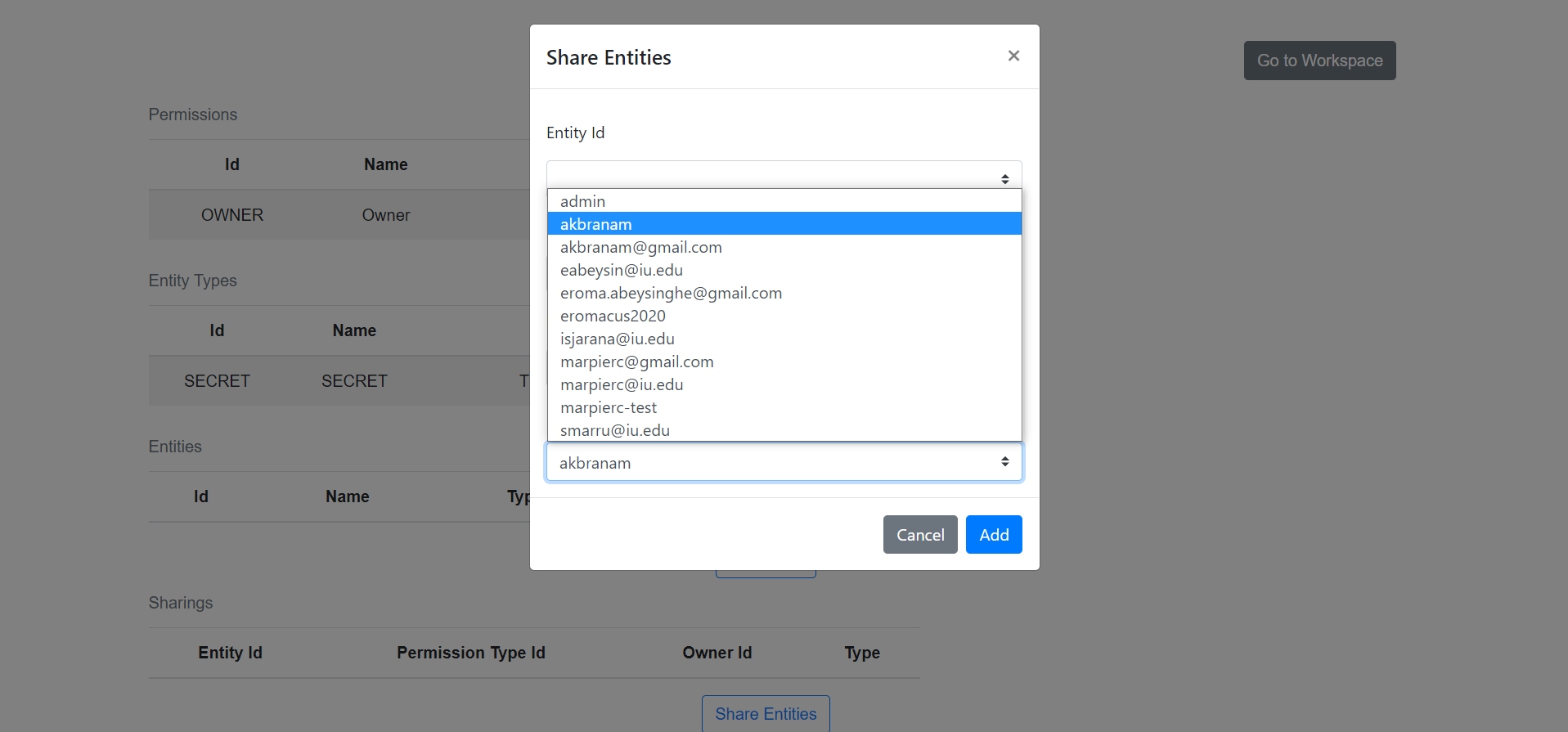Select smarru@iu.edu option
Viewport: 1568px width, 732px height.
[x=784, y=430]
